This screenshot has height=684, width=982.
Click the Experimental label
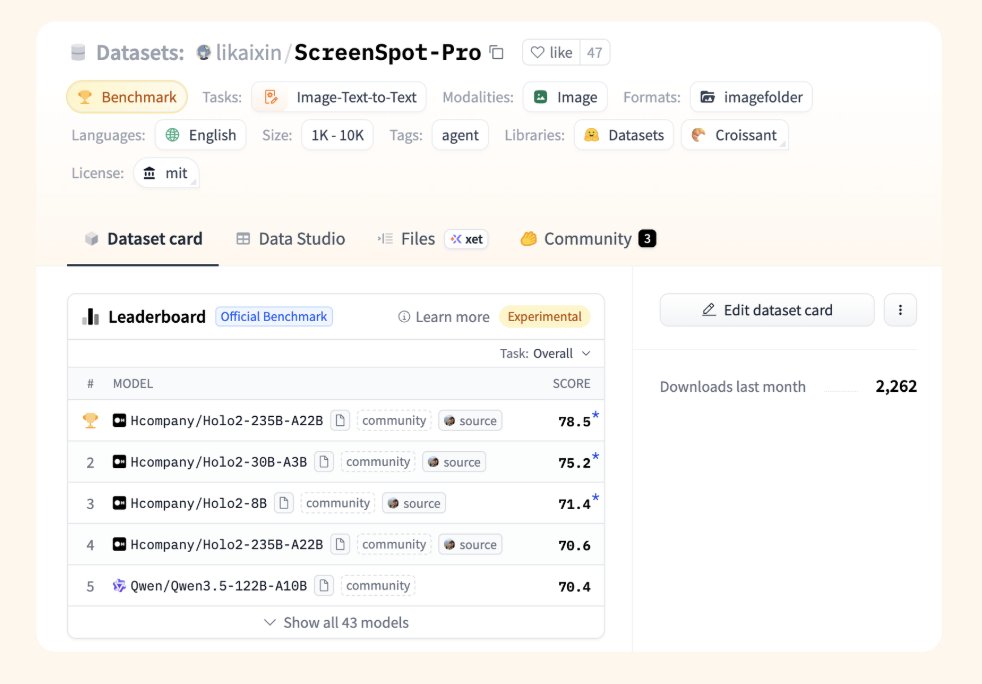coord(544,317)
